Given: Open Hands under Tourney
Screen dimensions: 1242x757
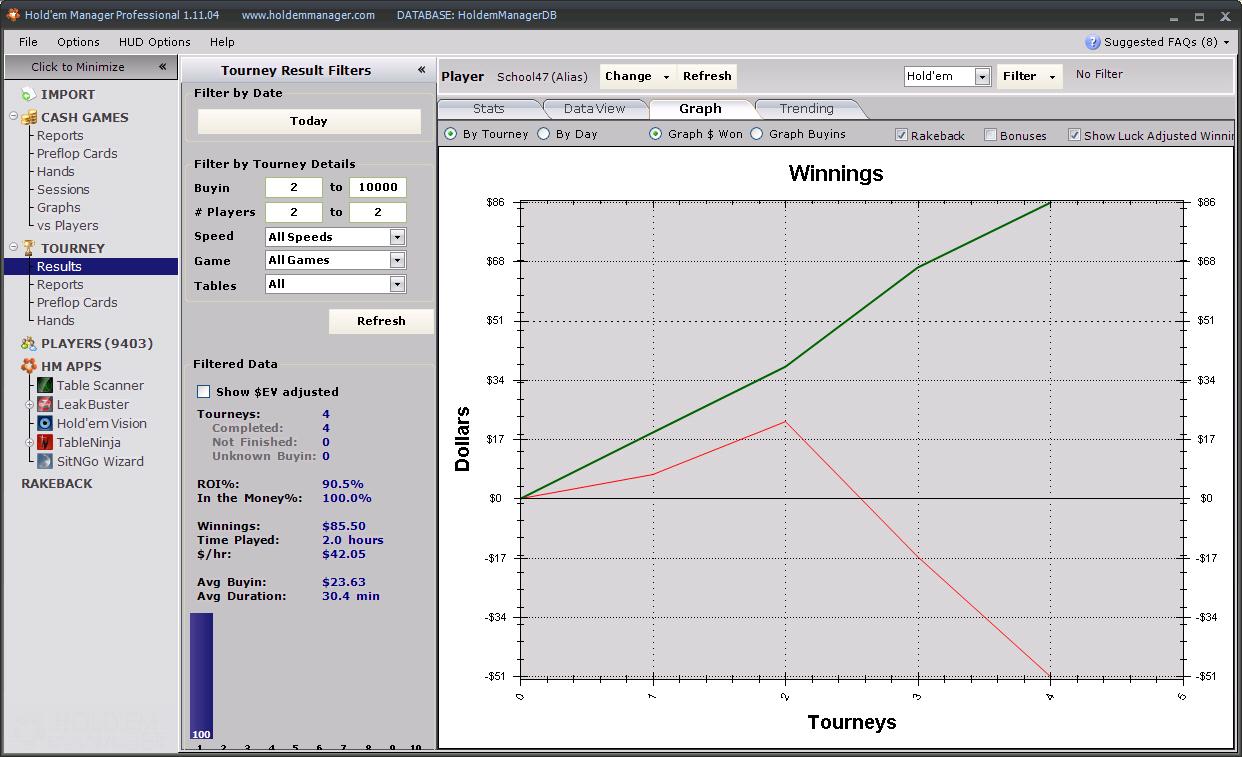Looking at the screenshot, I should (55, 320).
